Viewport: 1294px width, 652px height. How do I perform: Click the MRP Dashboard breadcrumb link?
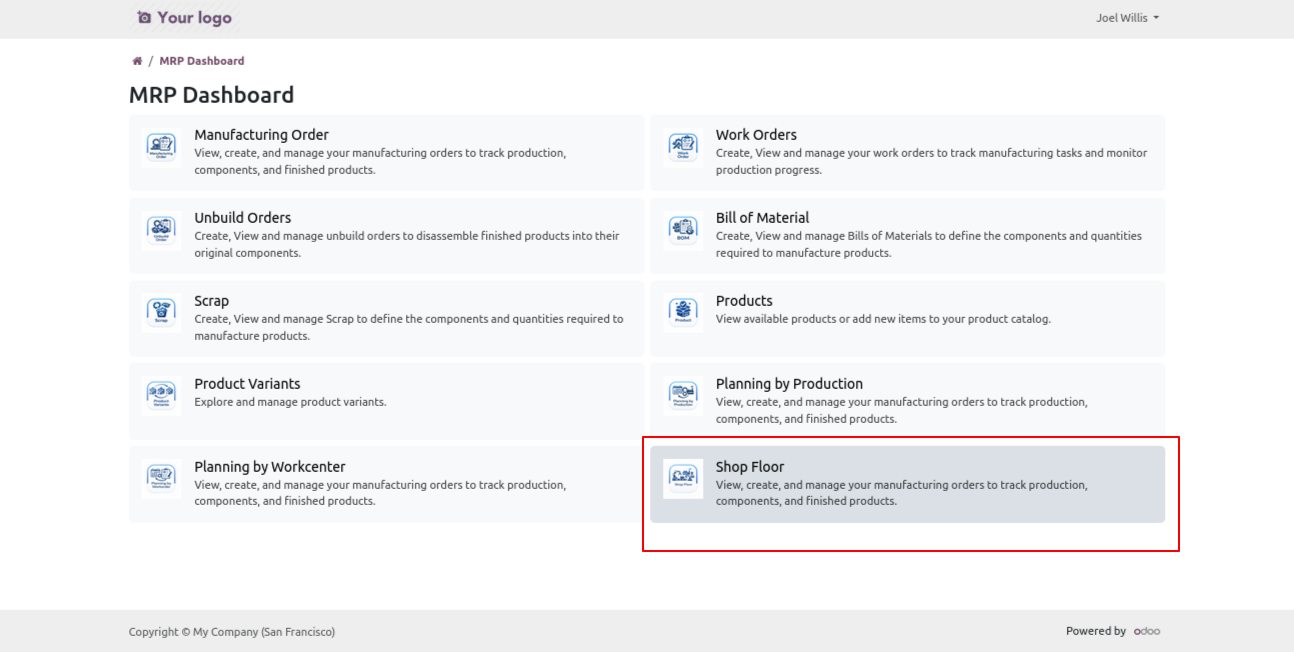click(x=201, y=61)
